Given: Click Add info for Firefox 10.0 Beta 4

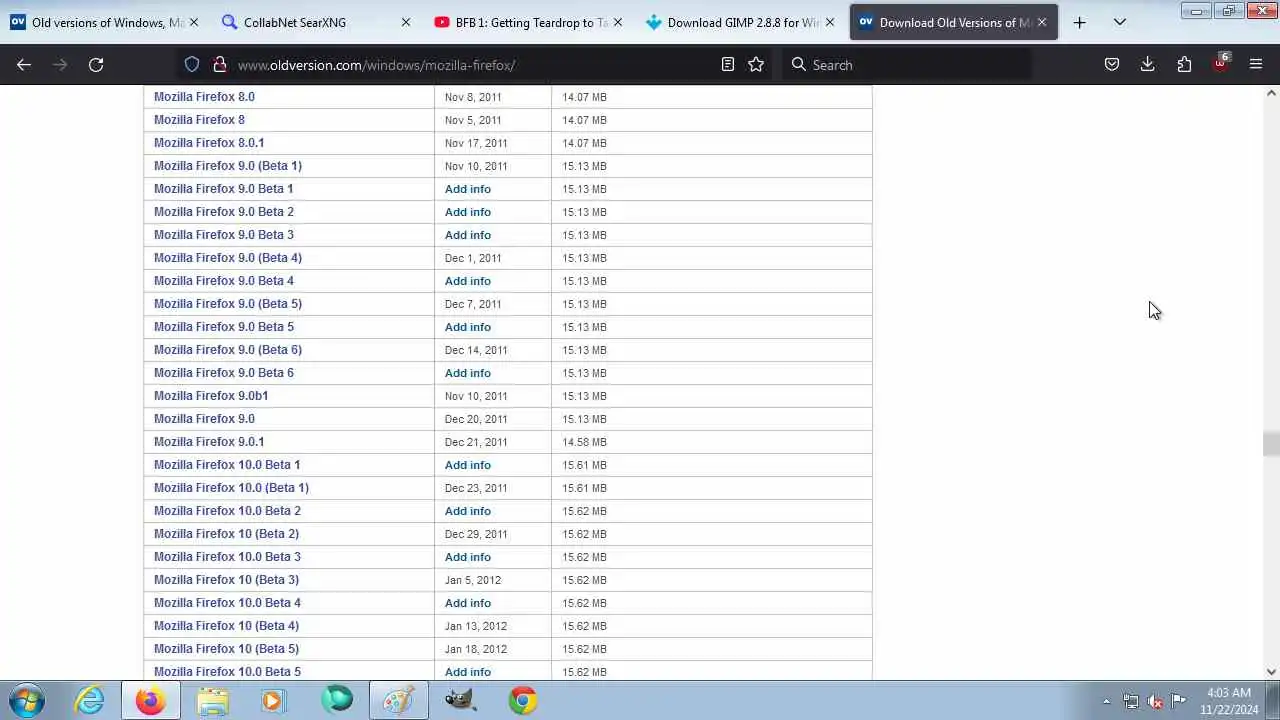Looking at the screenshot, I should click(468, 603).
